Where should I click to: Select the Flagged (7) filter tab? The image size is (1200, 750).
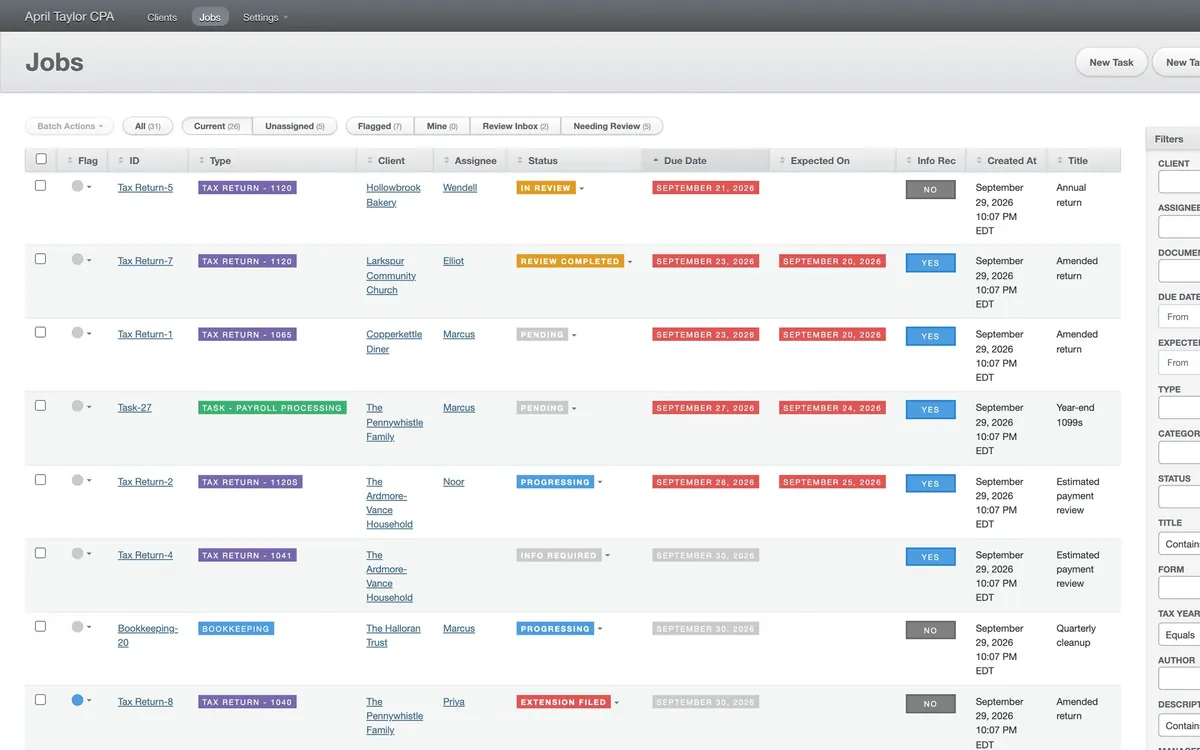pos(379,126)
